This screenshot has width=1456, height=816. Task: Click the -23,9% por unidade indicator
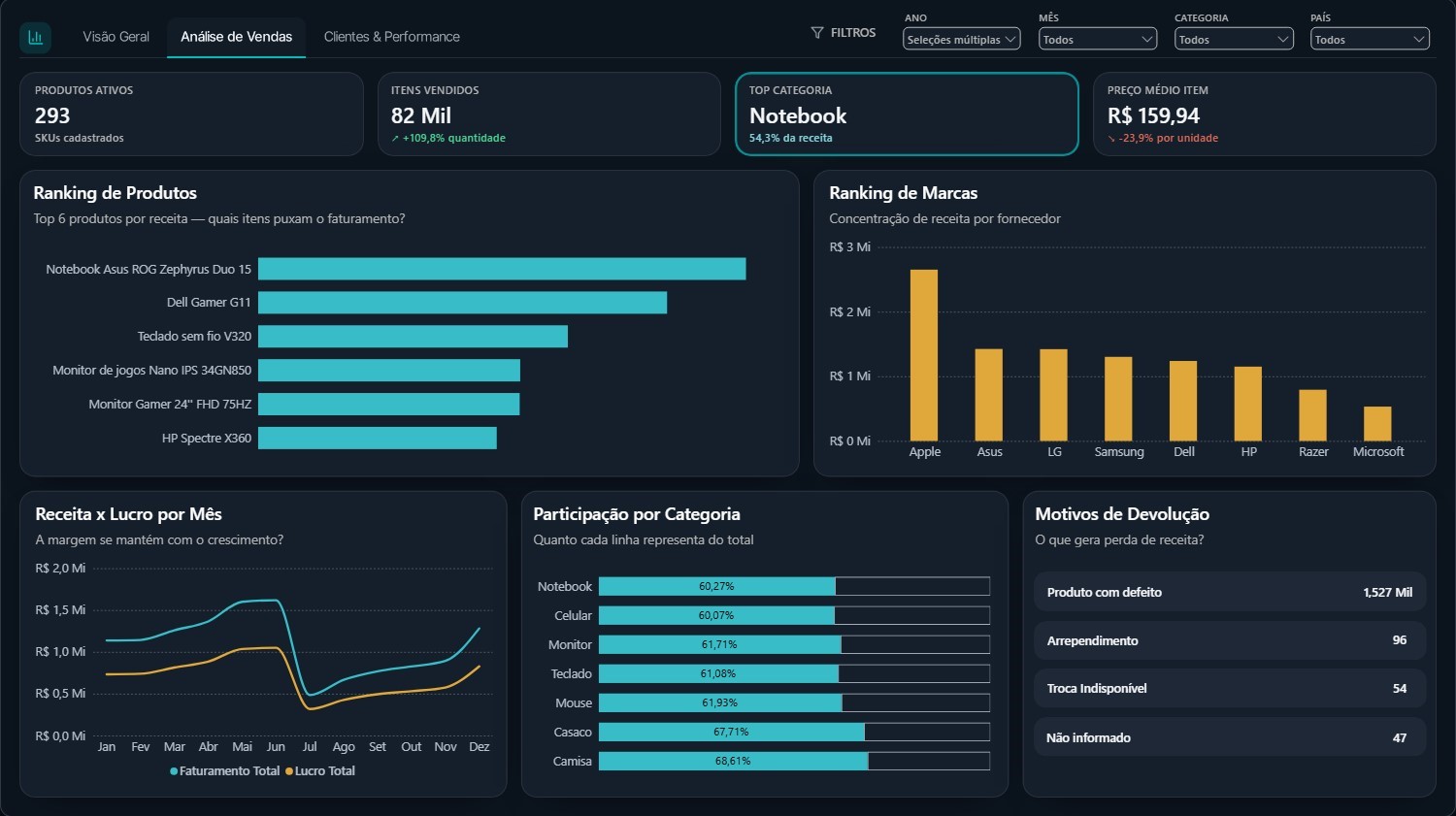tap(1163, 138)
